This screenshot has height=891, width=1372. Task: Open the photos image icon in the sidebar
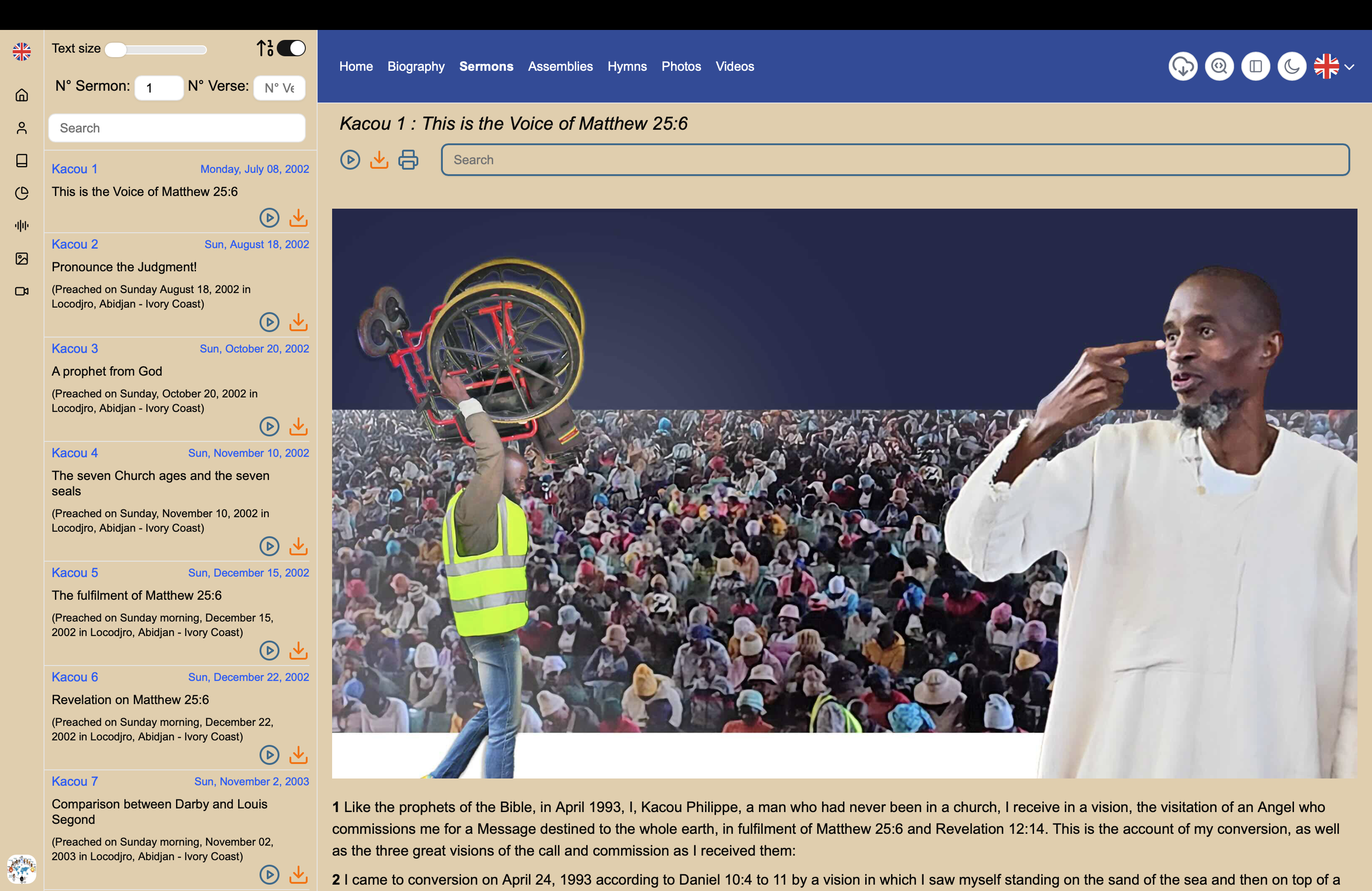[x=22, y=259]
